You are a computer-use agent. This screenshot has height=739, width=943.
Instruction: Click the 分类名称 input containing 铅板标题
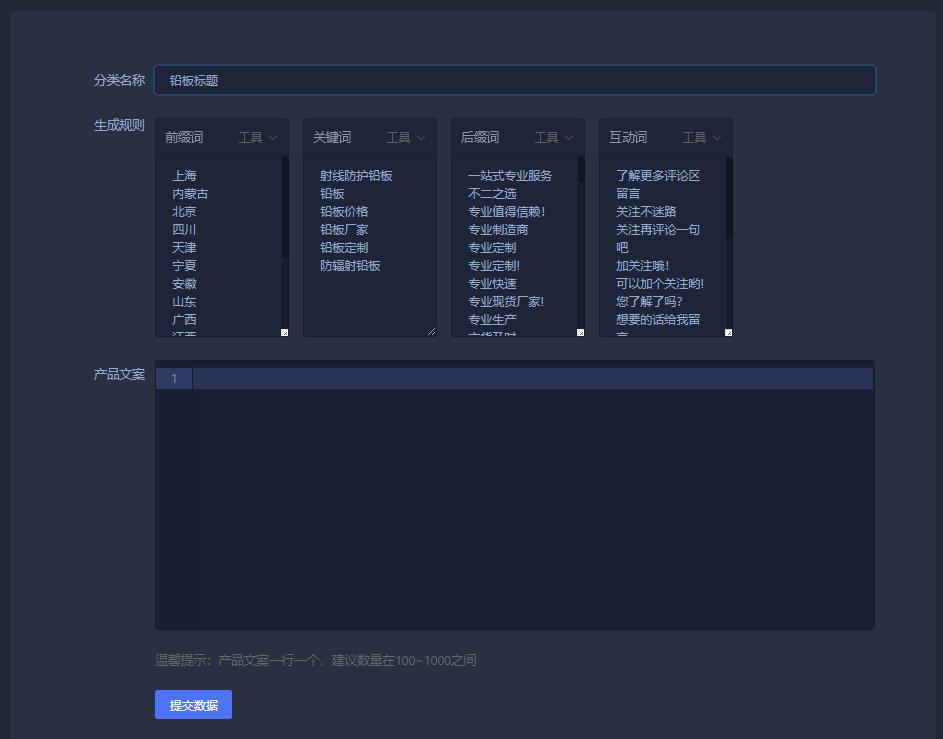[x=515, y=79]
